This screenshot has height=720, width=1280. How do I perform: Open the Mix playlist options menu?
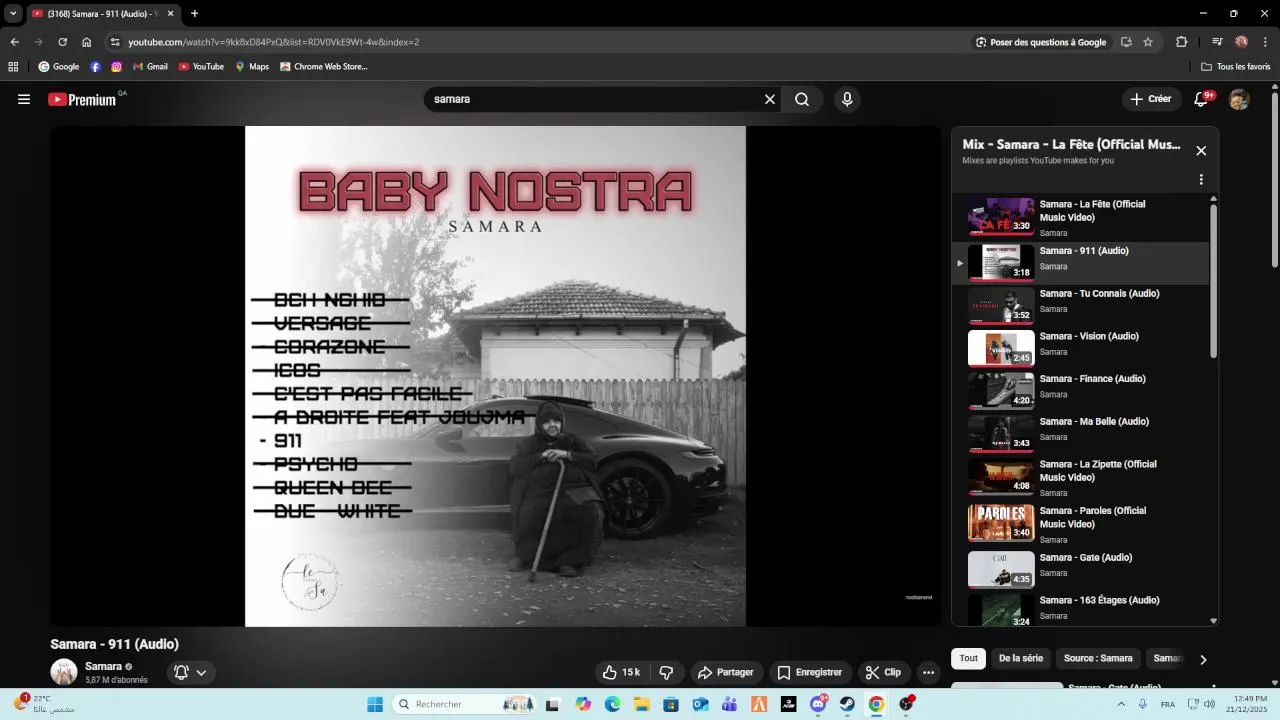point(1201,180)
